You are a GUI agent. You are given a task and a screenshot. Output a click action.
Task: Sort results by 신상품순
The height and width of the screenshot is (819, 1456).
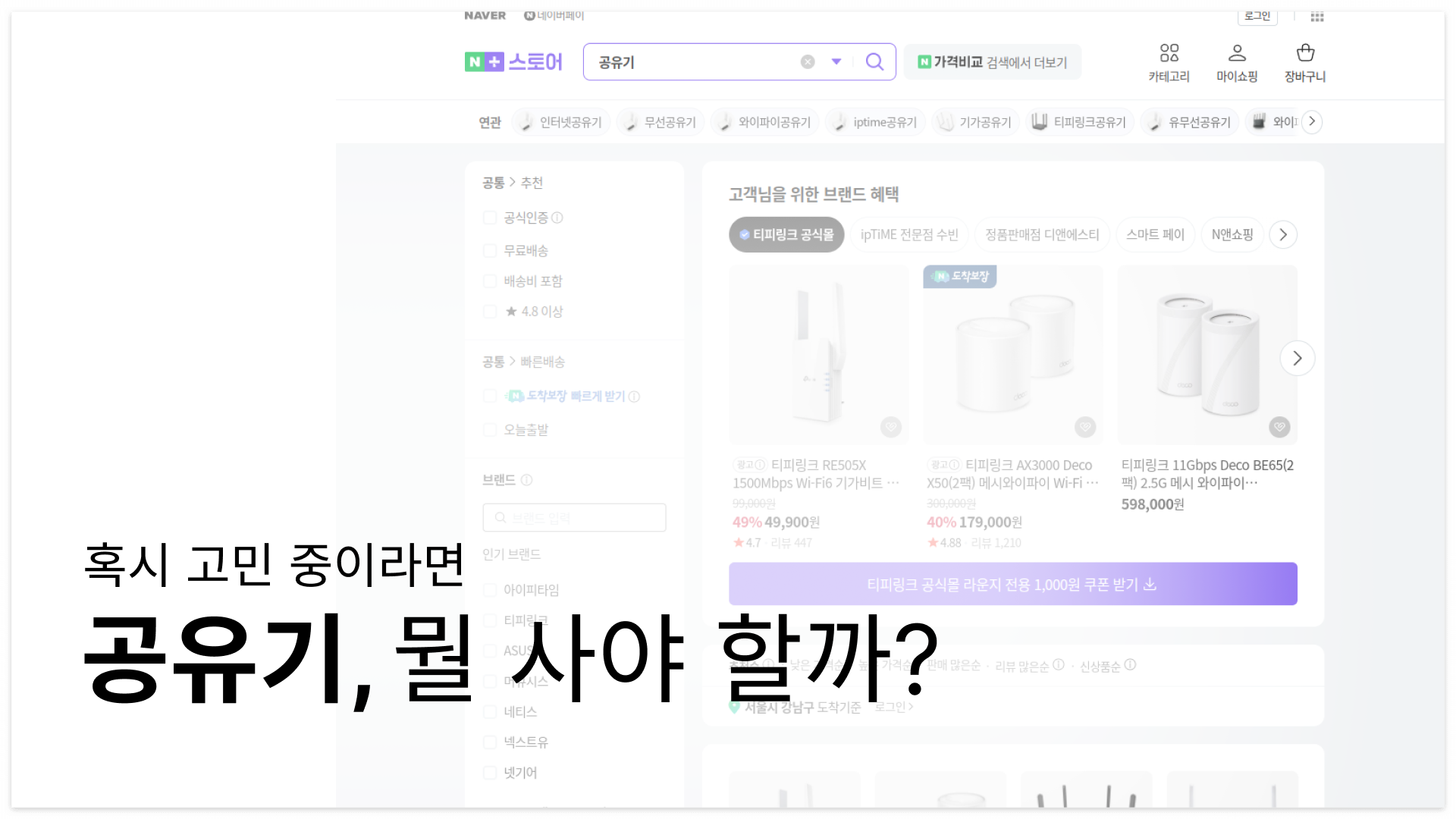[1100, 666]
